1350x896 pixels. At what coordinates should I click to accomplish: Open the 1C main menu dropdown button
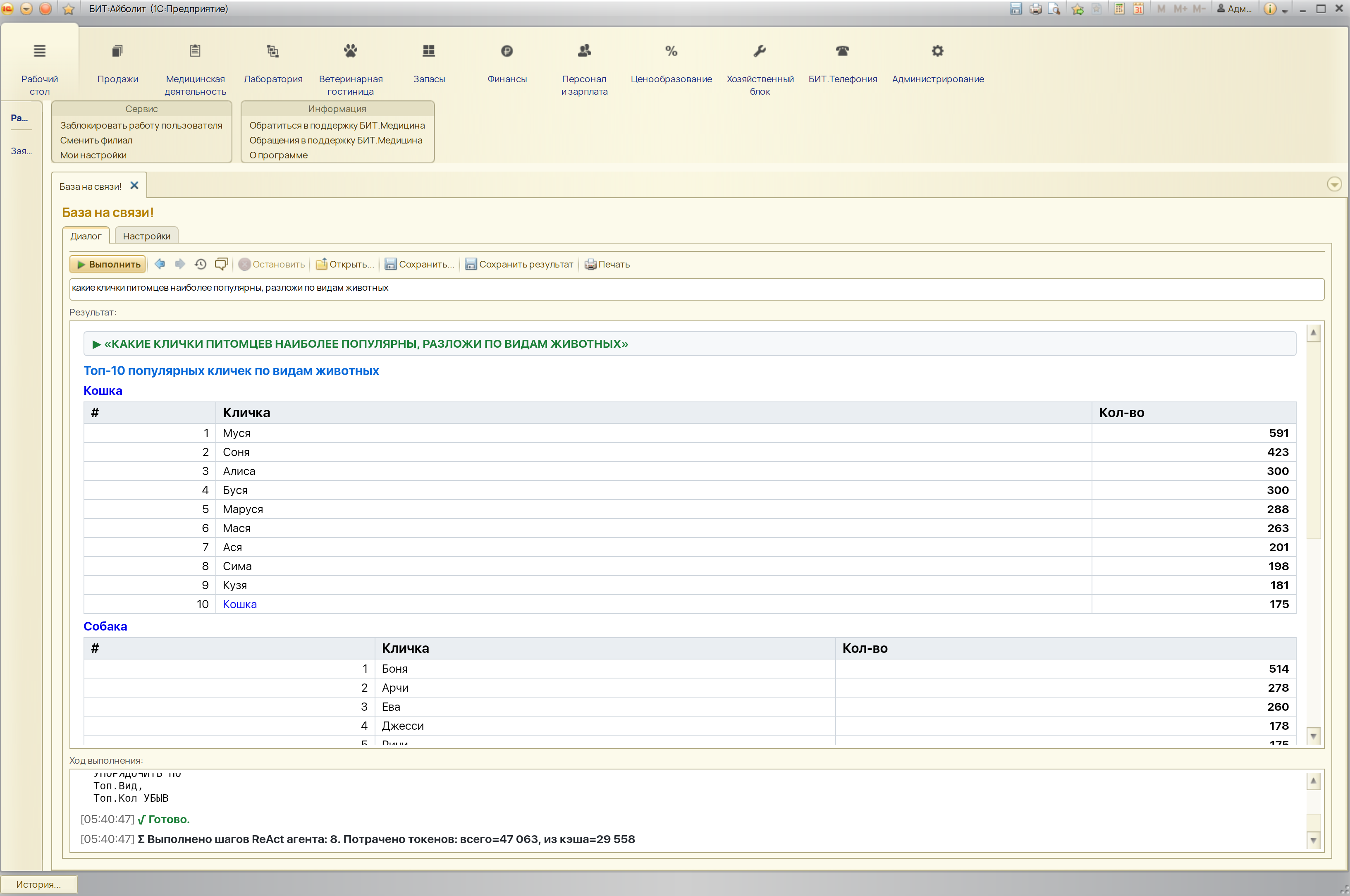[26, 9]
